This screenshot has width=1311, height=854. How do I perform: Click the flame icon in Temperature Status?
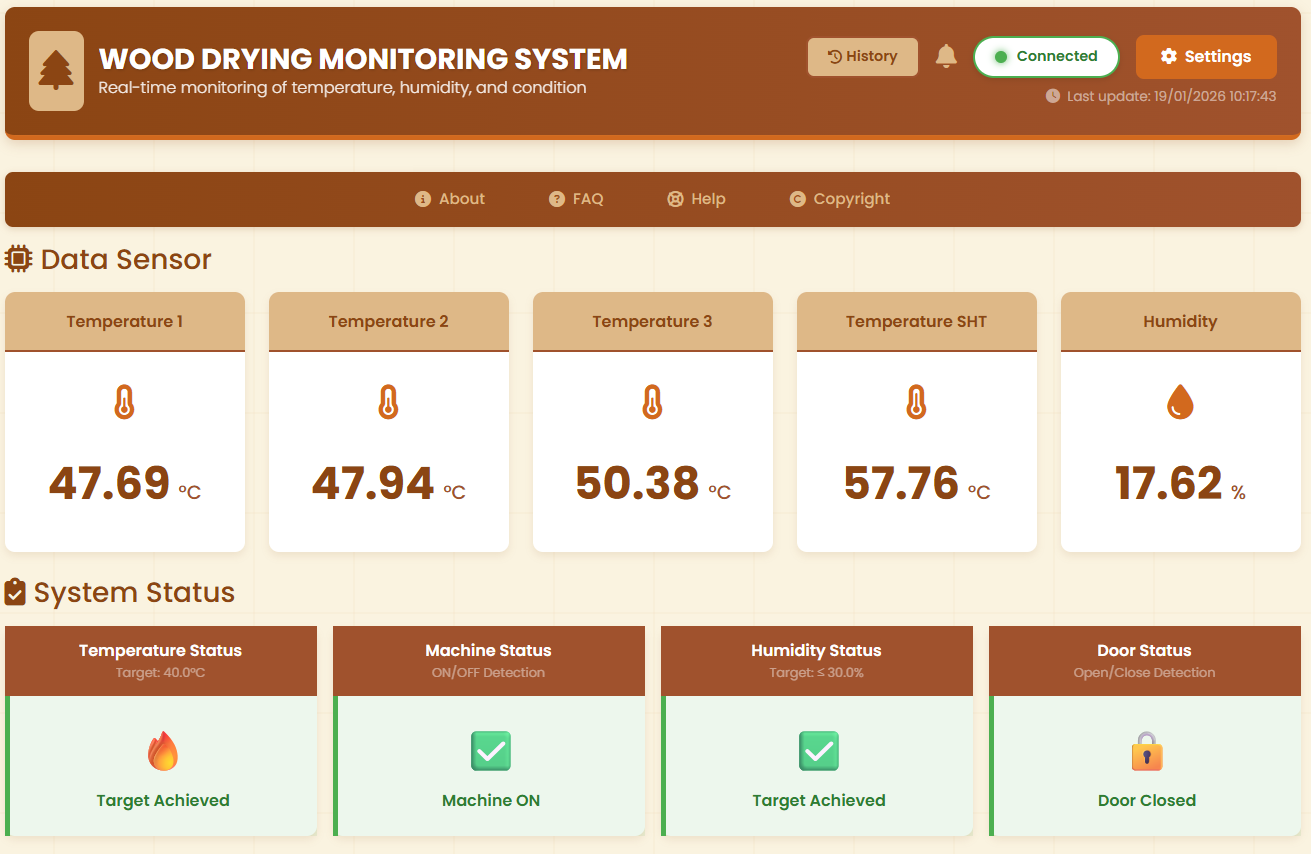pyautogui.click(x=163, y=751)
